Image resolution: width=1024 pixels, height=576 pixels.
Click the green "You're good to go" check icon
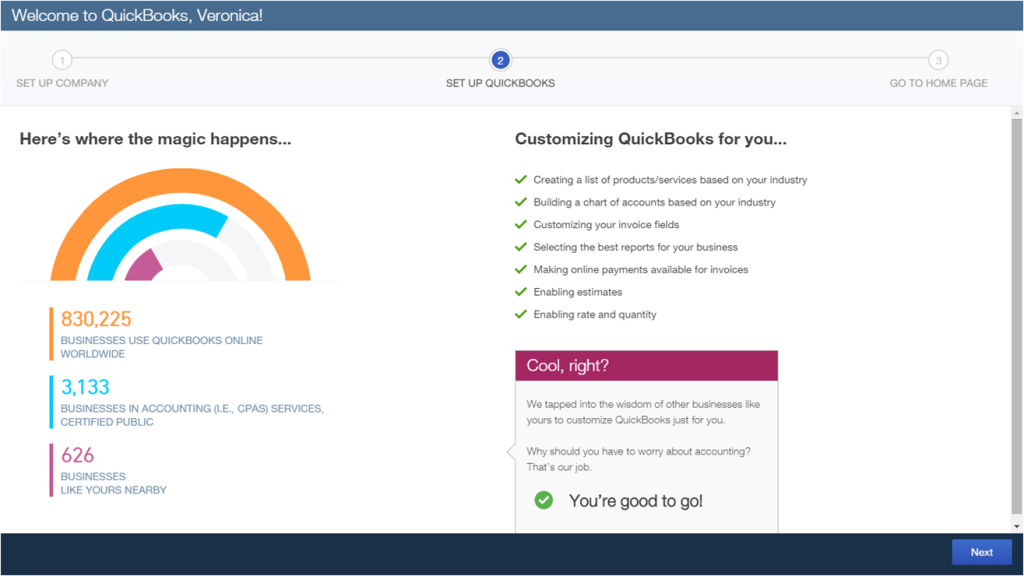[x=543, y=500]
